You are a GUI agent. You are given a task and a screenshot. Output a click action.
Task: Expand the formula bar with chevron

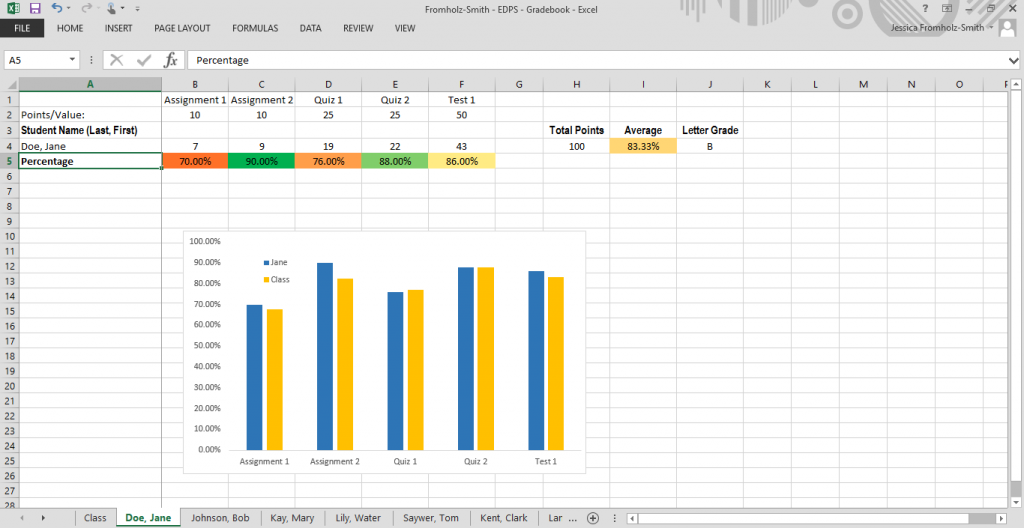1014,60
